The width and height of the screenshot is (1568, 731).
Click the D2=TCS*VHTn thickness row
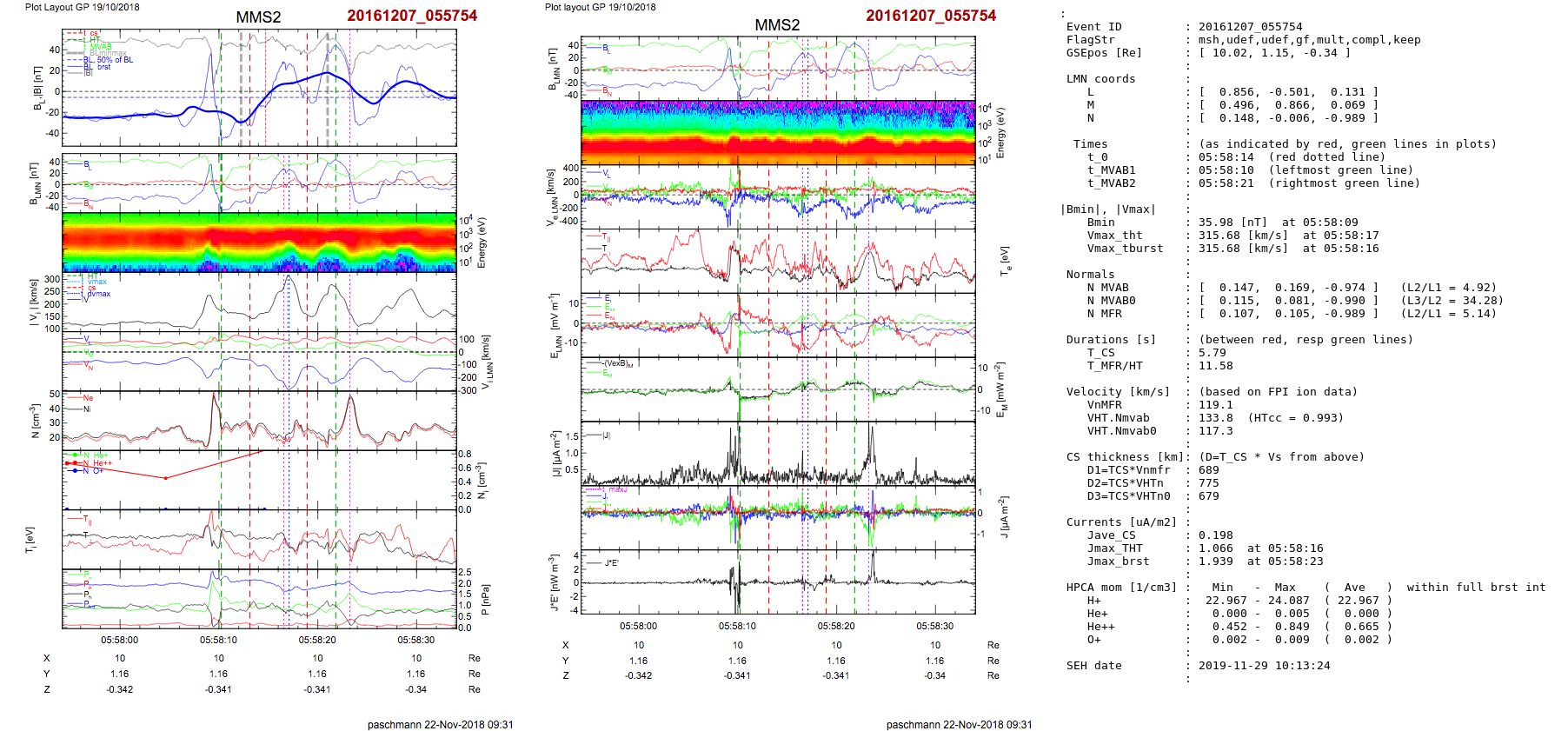click(1125, 483)
